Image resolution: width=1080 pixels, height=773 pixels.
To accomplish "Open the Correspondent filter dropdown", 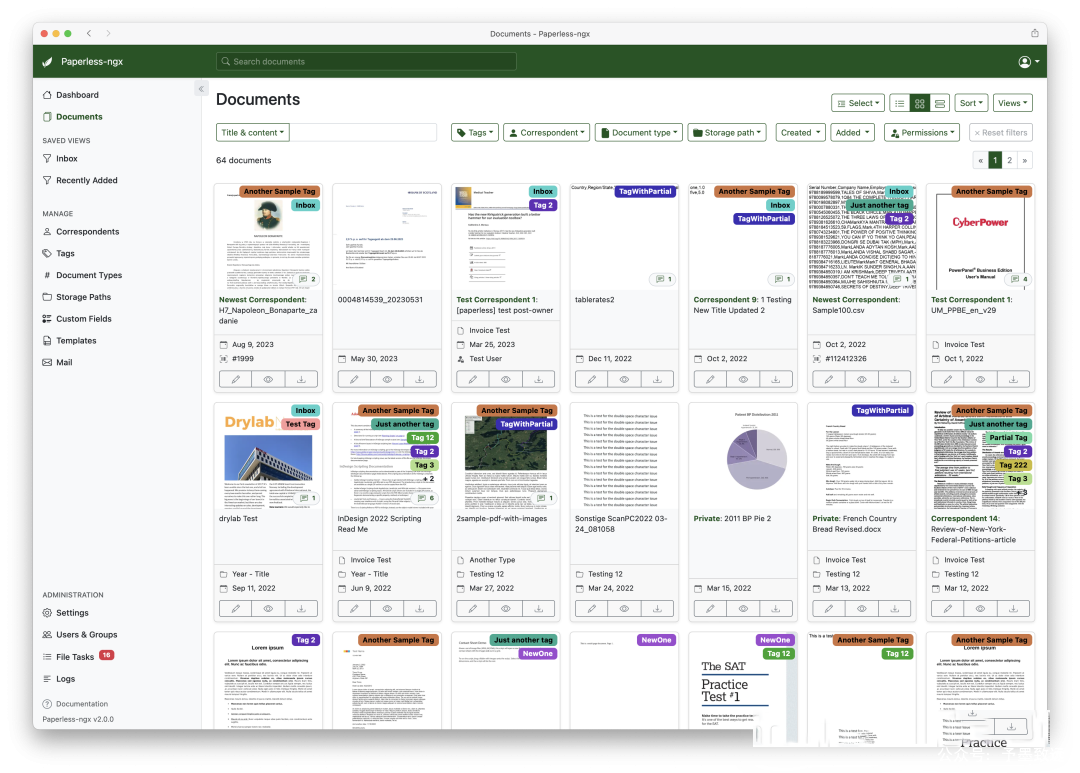I will pos(547,133).
